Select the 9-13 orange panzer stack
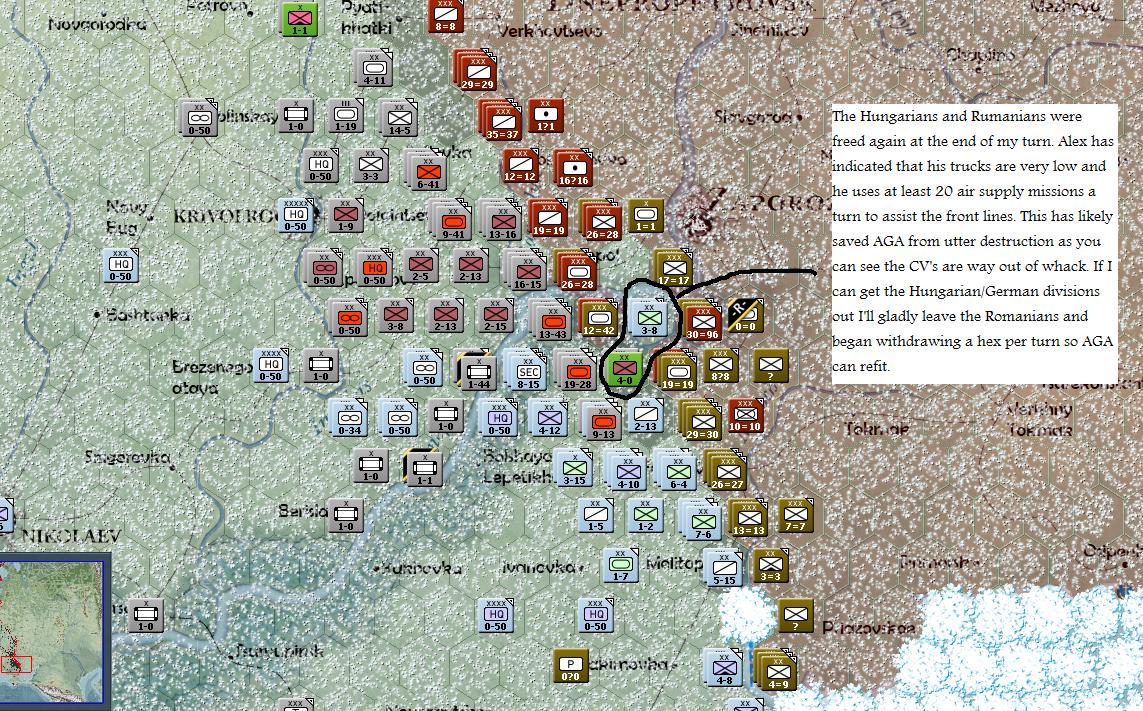1143x711 pixels. [x=601, y=421]
